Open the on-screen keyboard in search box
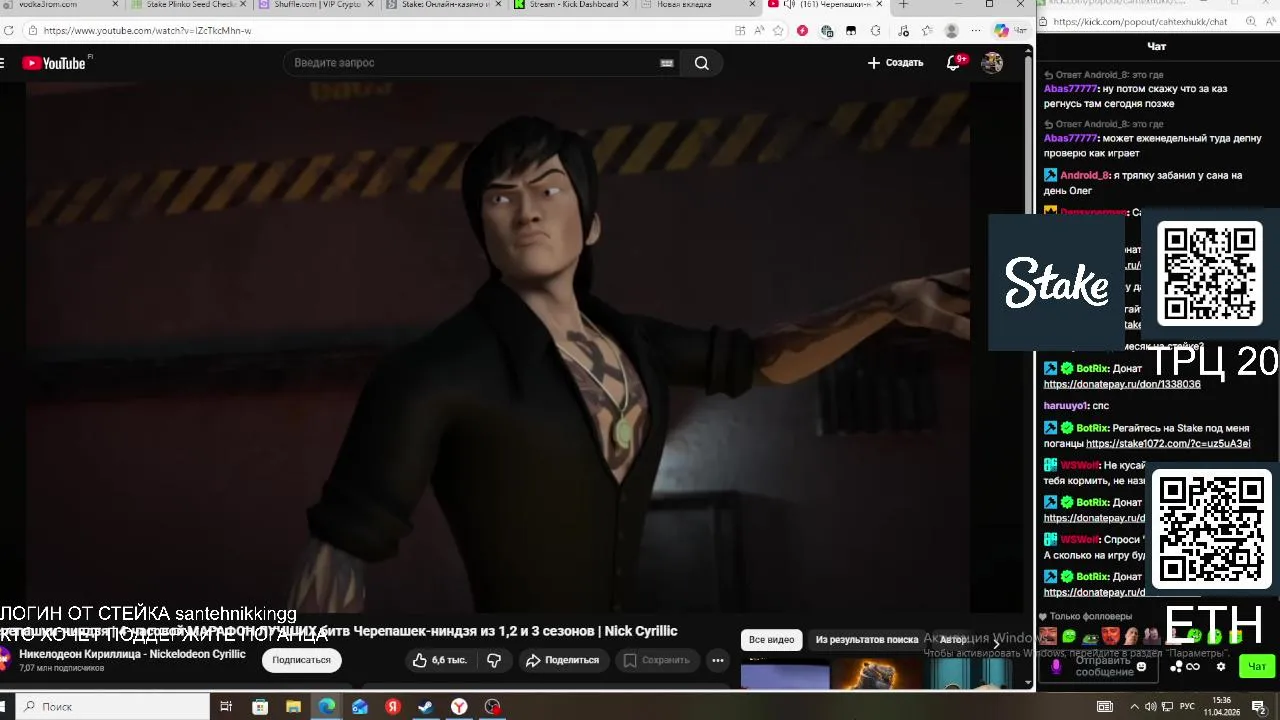 (x=667, y=63)
